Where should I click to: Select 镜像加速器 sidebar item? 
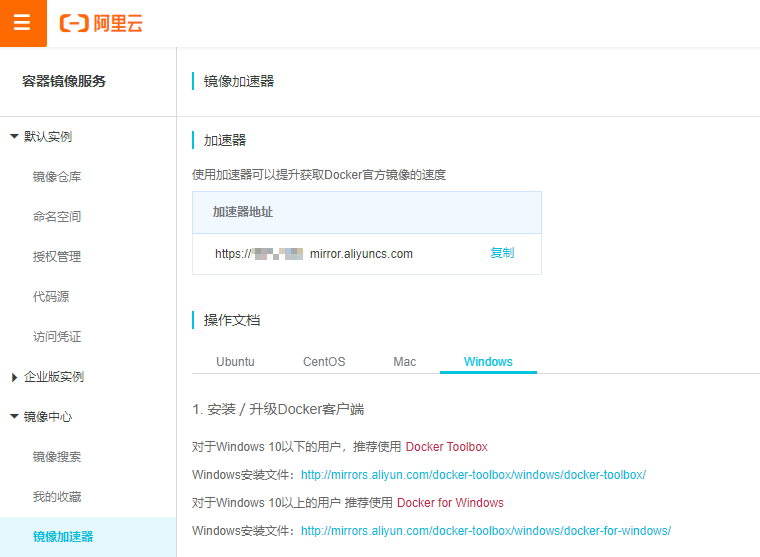tap(88, 537)
